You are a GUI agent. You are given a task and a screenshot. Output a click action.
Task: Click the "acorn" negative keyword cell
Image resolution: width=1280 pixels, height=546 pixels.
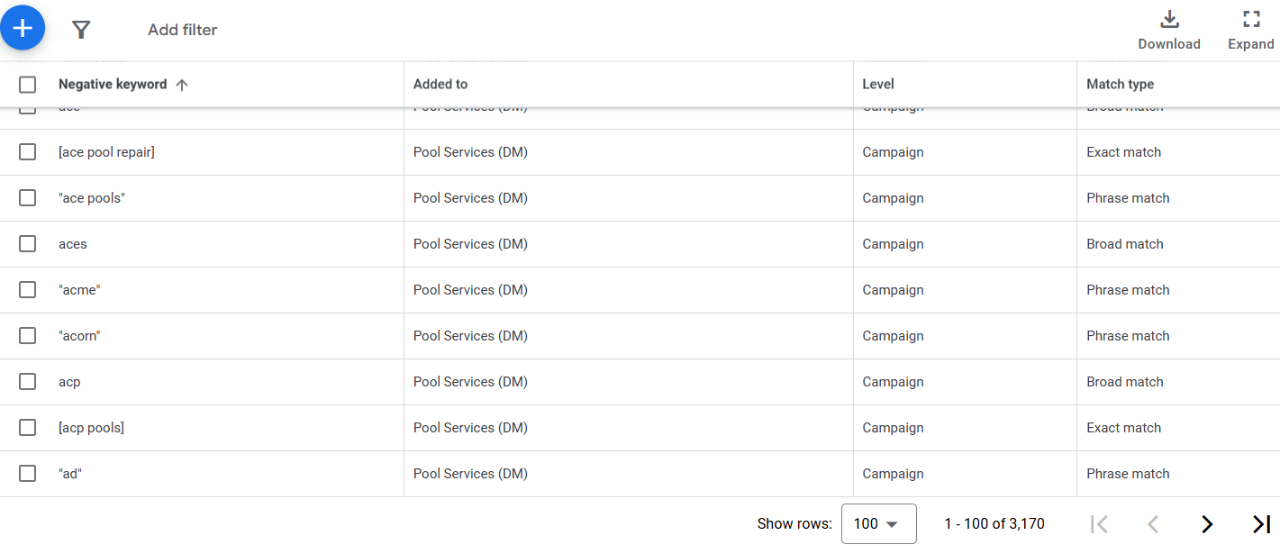80,336
